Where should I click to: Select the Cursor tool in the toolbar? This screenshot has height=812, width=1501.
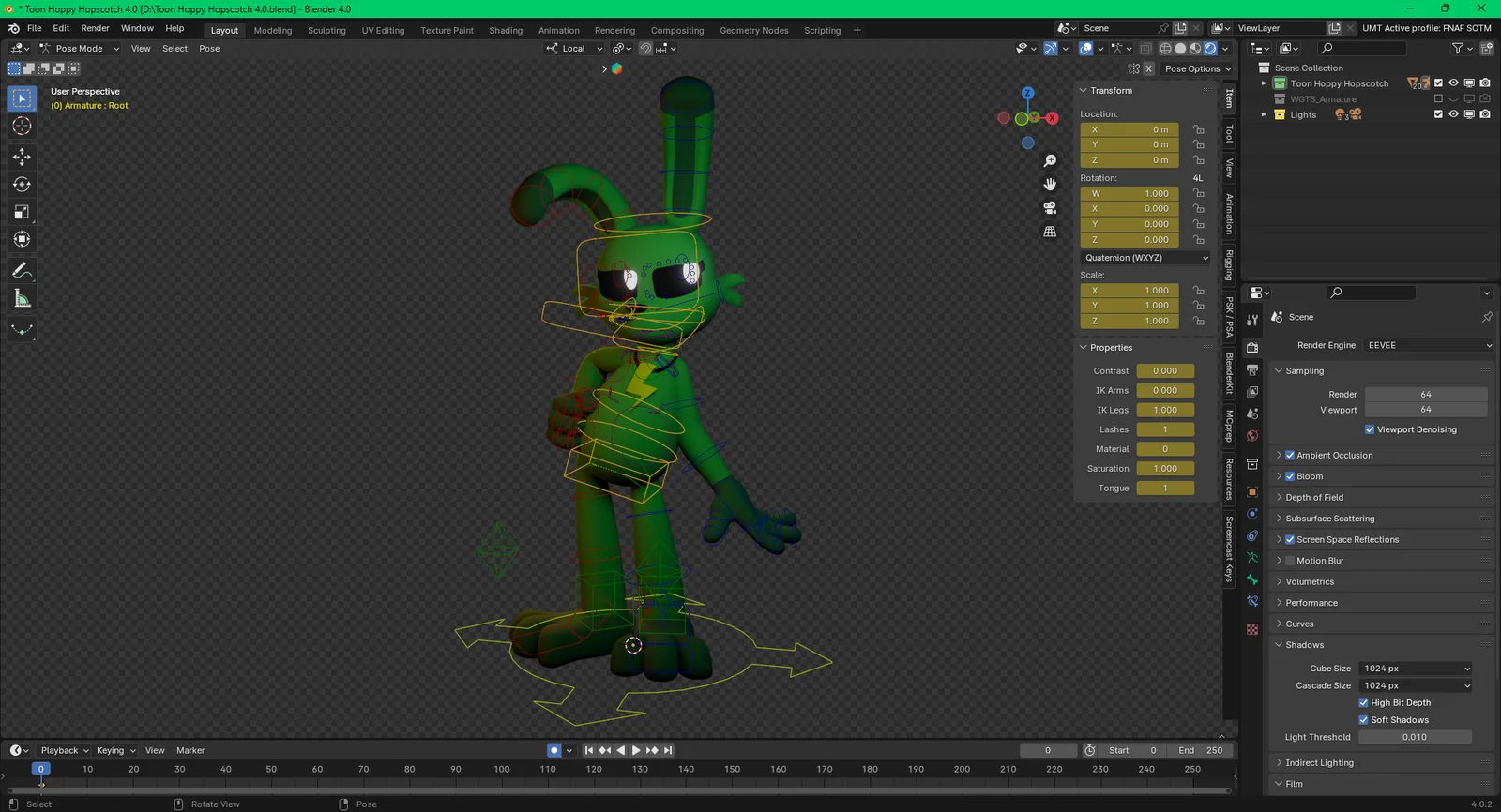pos(22,126)
